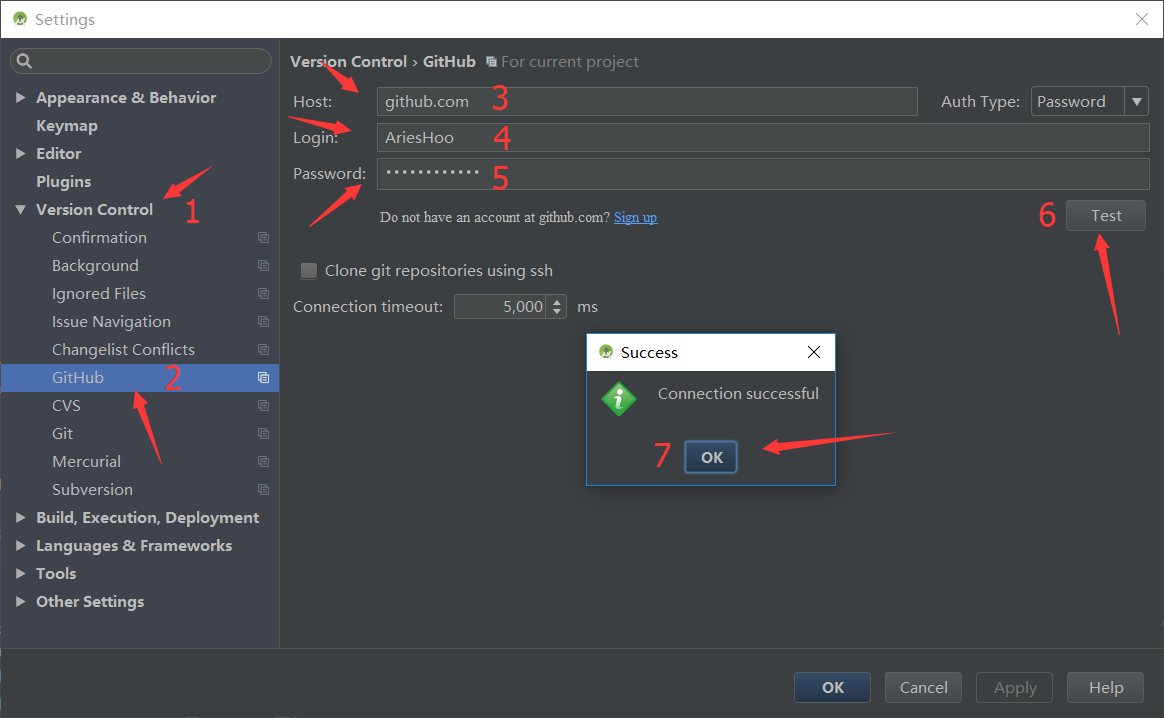Open Subversion settings page
Screen dimensions: 1164x718
click(x=92, y=489)
